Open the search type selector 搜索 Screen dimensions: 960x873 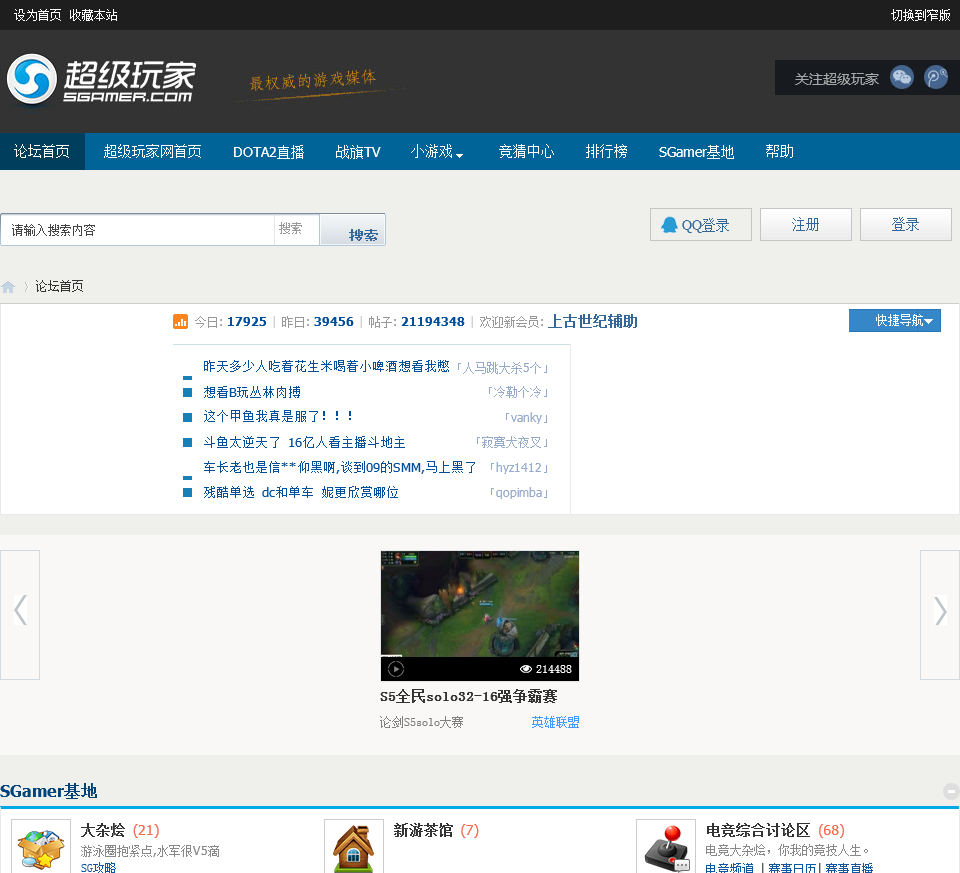click(296, 229)
